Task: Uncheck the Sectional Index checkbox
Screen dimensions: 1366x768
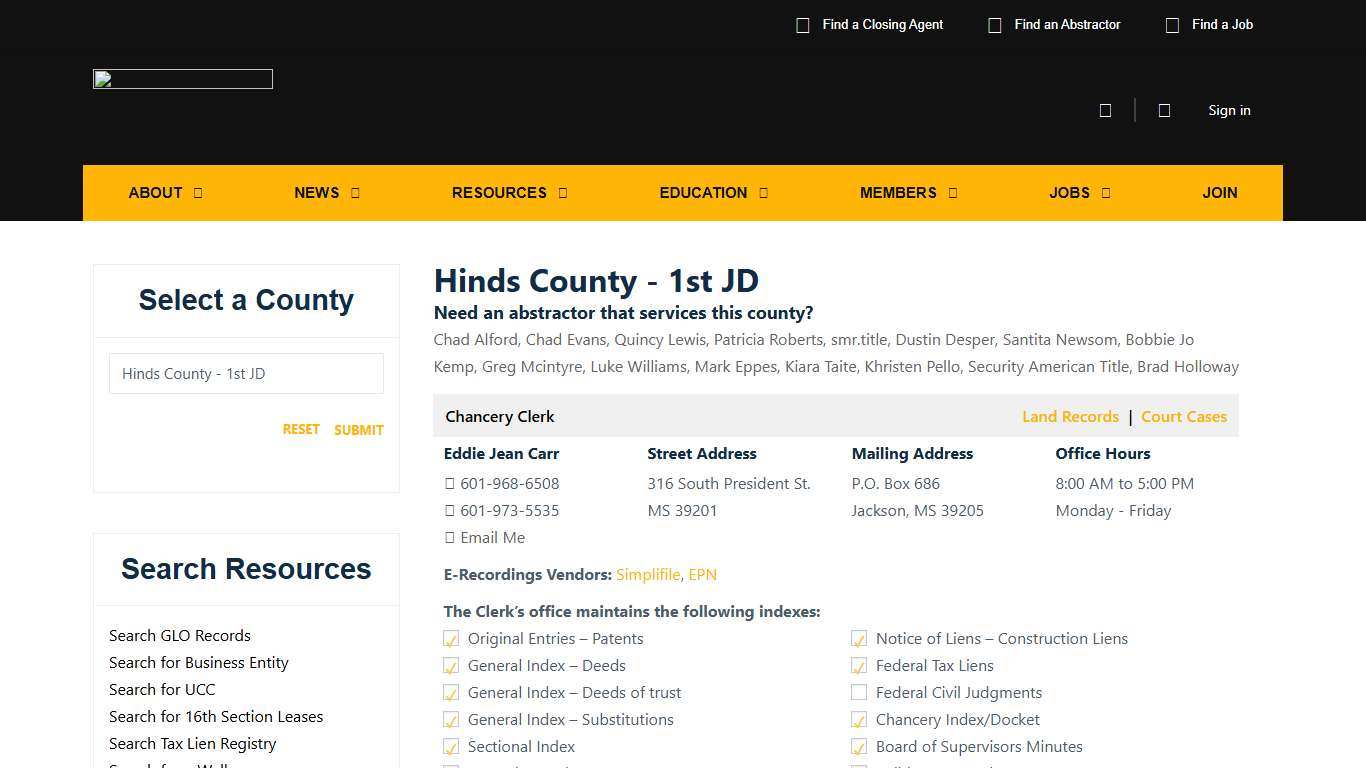Action: (x=451, y=746)
